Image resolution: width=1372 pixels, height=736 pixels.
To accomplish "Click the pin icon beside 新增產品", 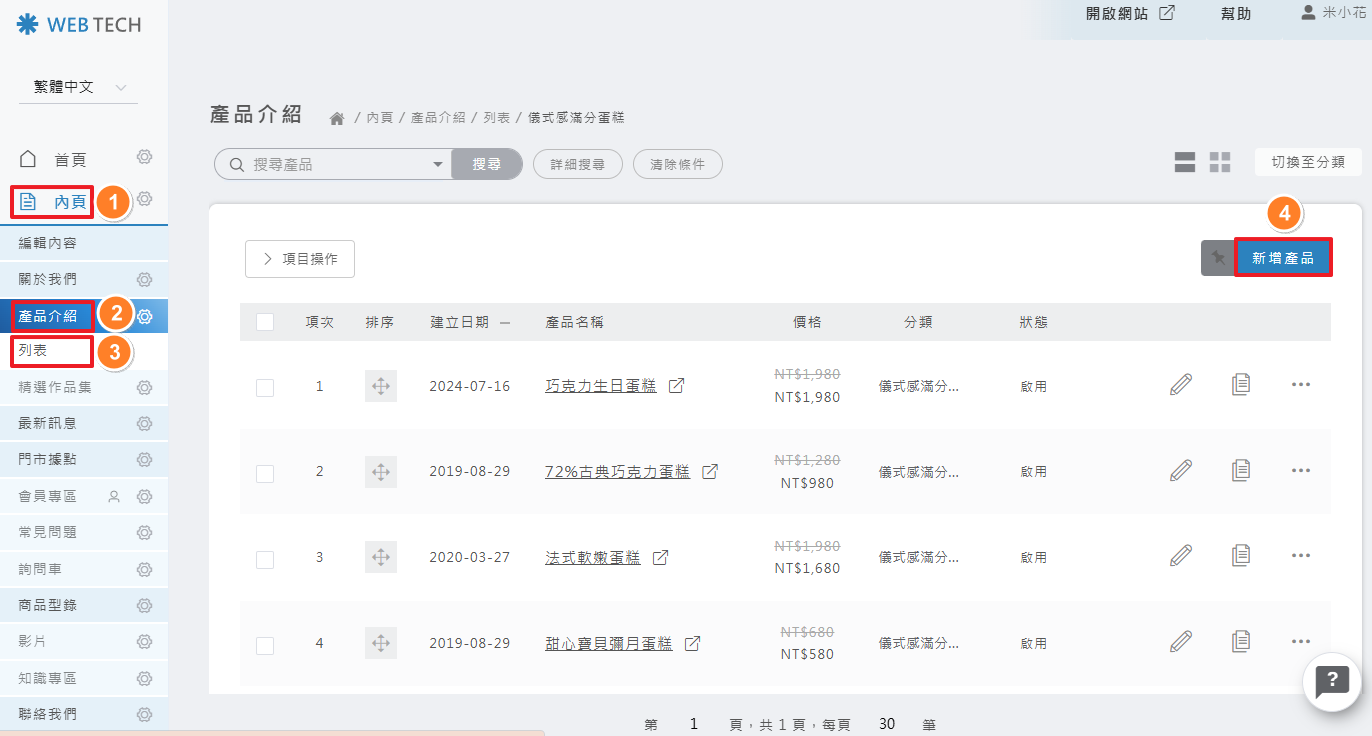I will (x=1217, y=258).
